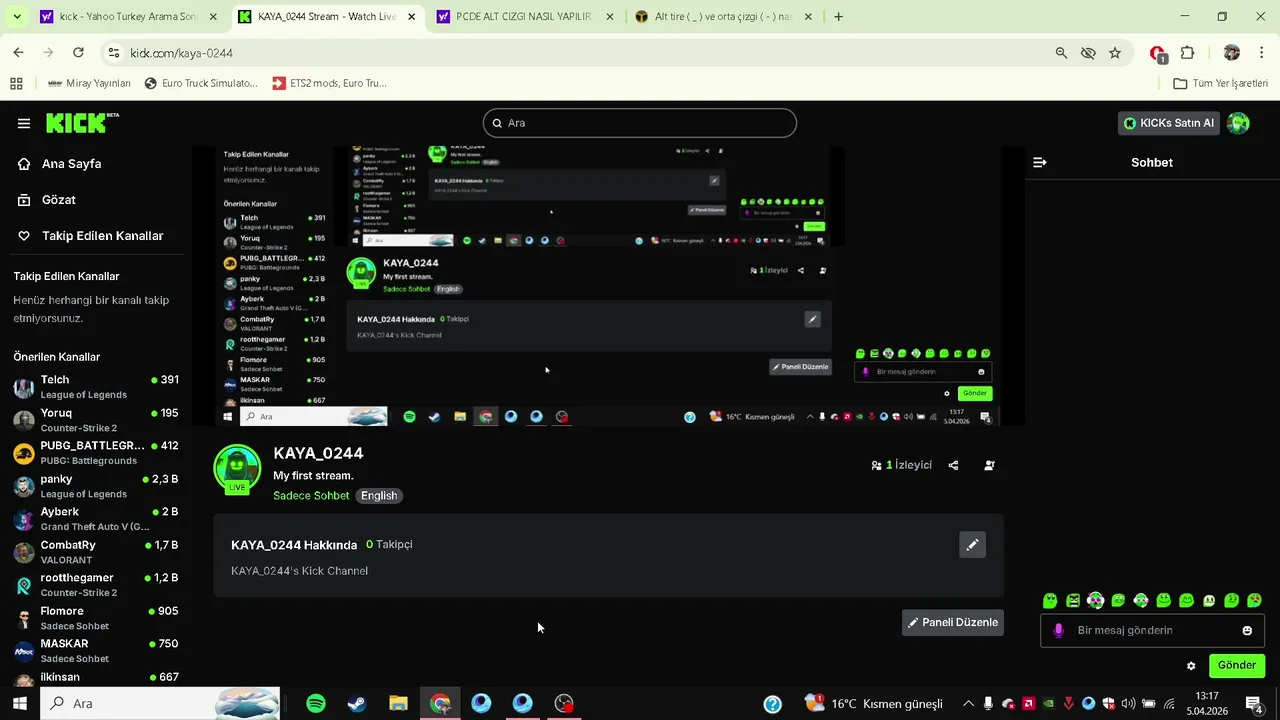Open the browser zoom magnifier icon

coord(1061,53)
